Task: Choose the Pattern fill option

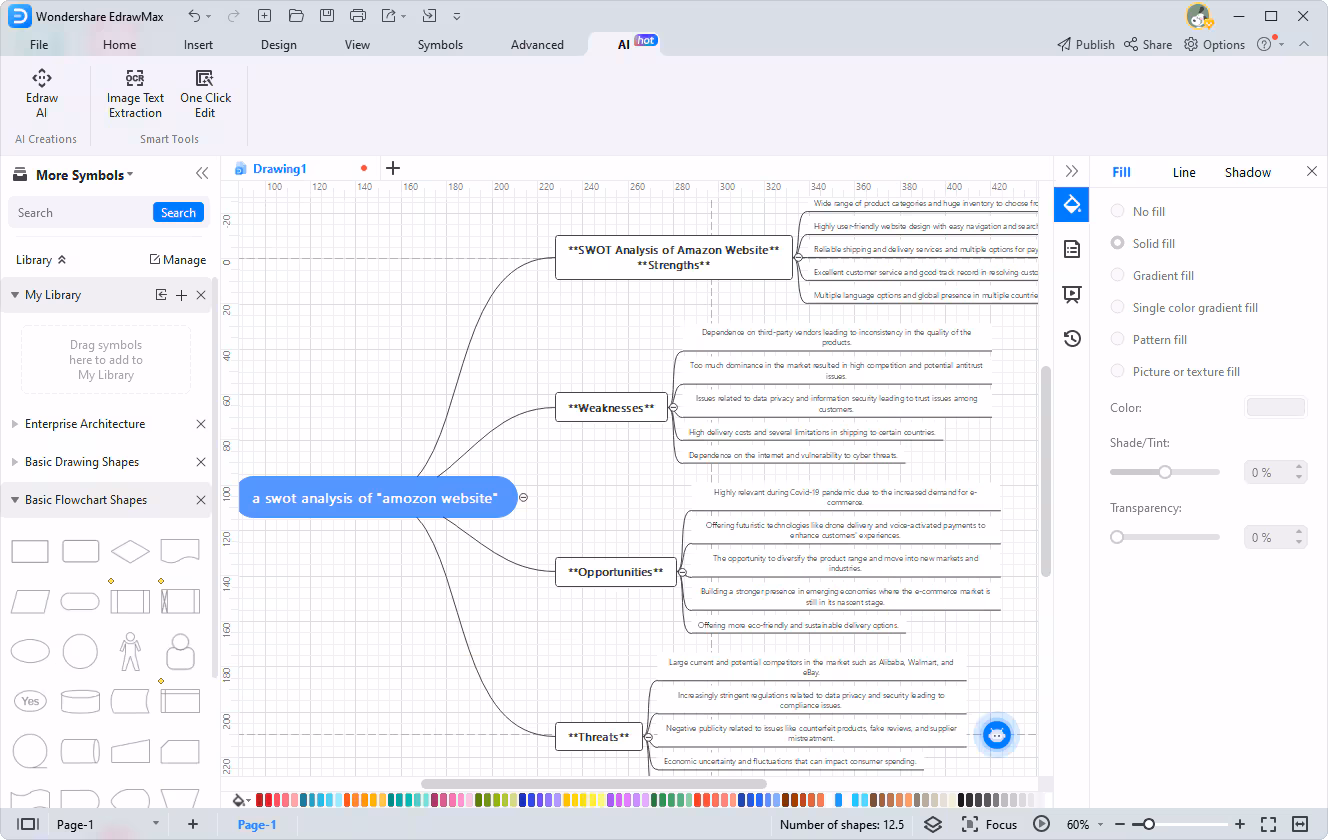Action: (x=1149, y=339)
